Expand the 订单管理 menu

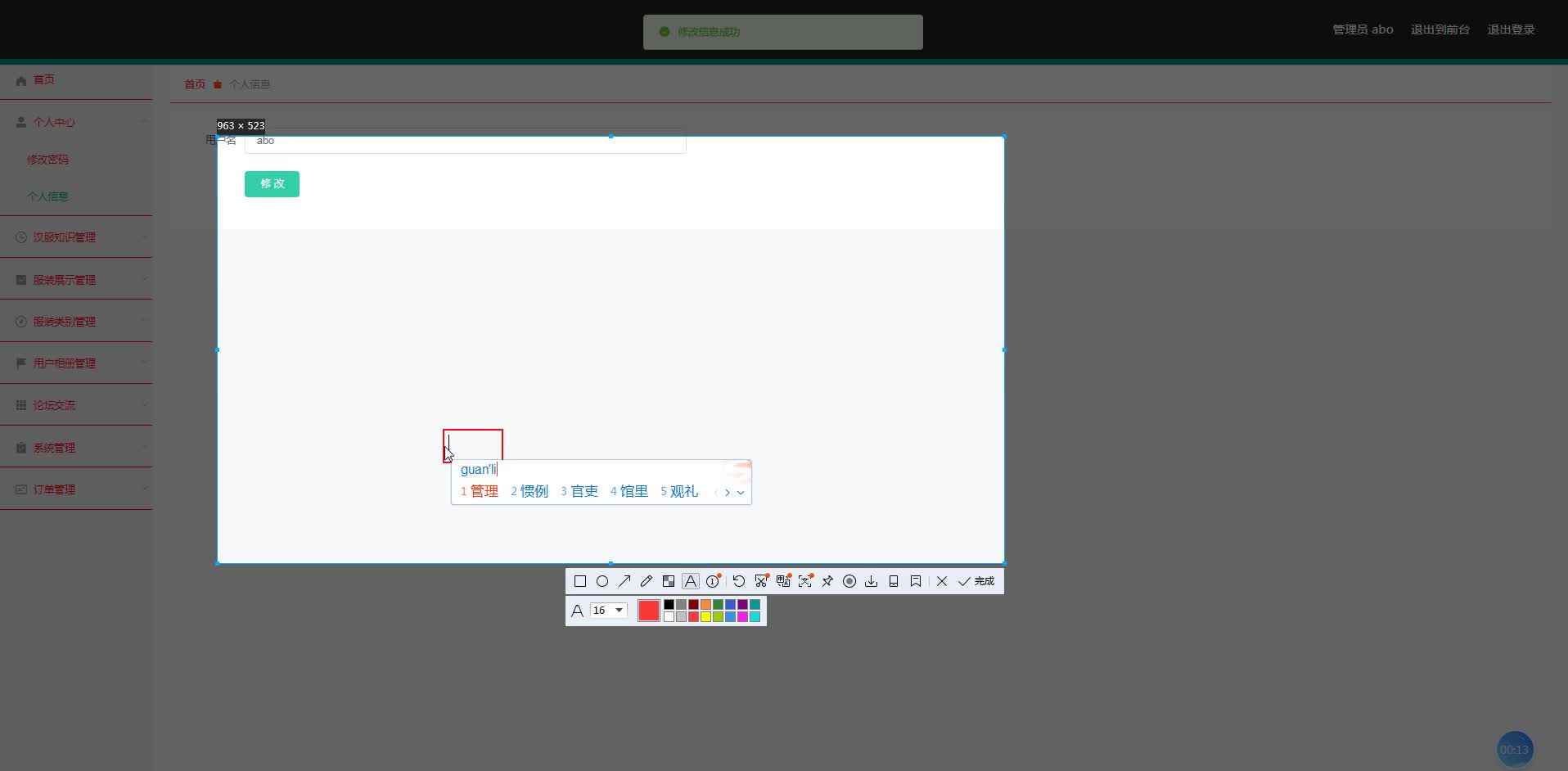click(x=76, y=489)
